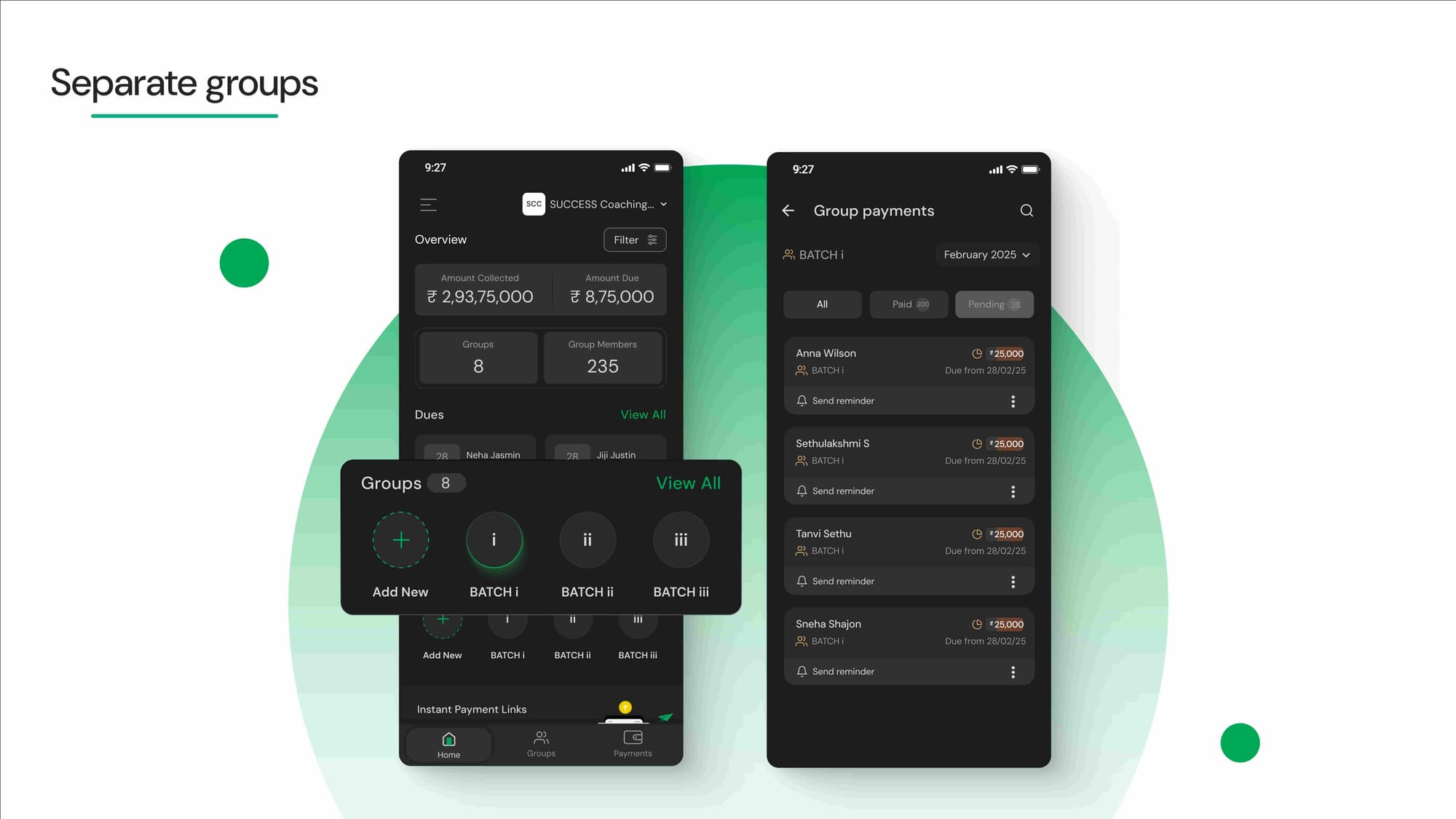1456x819 pixels.
Task: Open the Groups tab in bottom navigation
Action: 540,744
